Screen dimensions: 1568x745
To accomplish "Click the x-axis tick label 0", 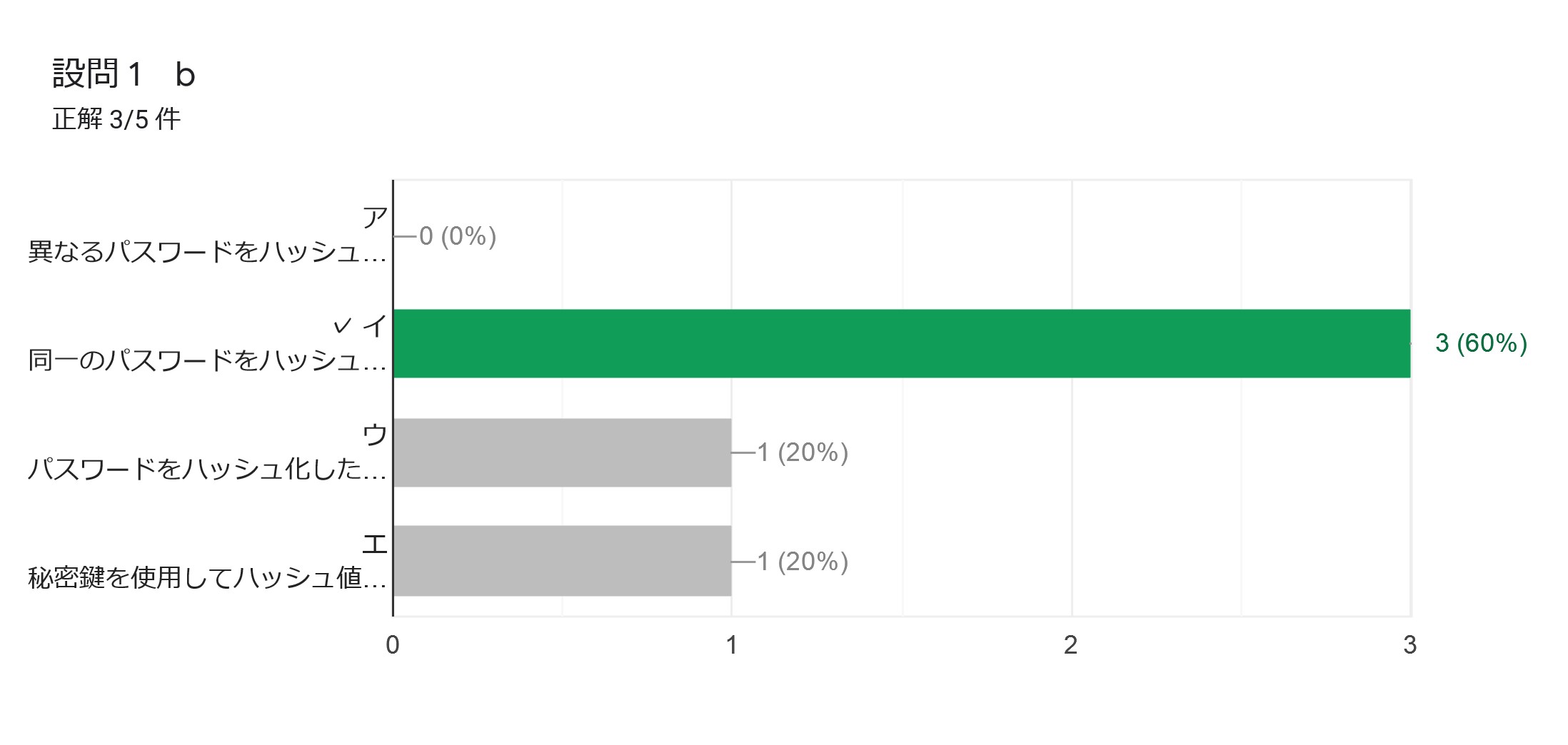I will click(x=393, y=645).
